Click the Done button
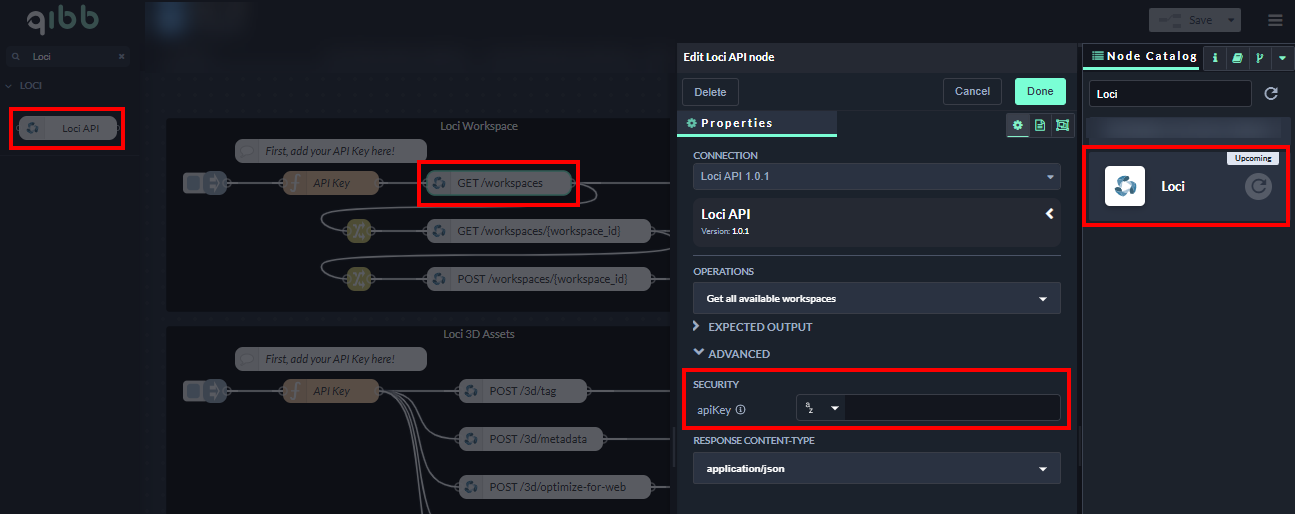 [x=1039, y=91]
